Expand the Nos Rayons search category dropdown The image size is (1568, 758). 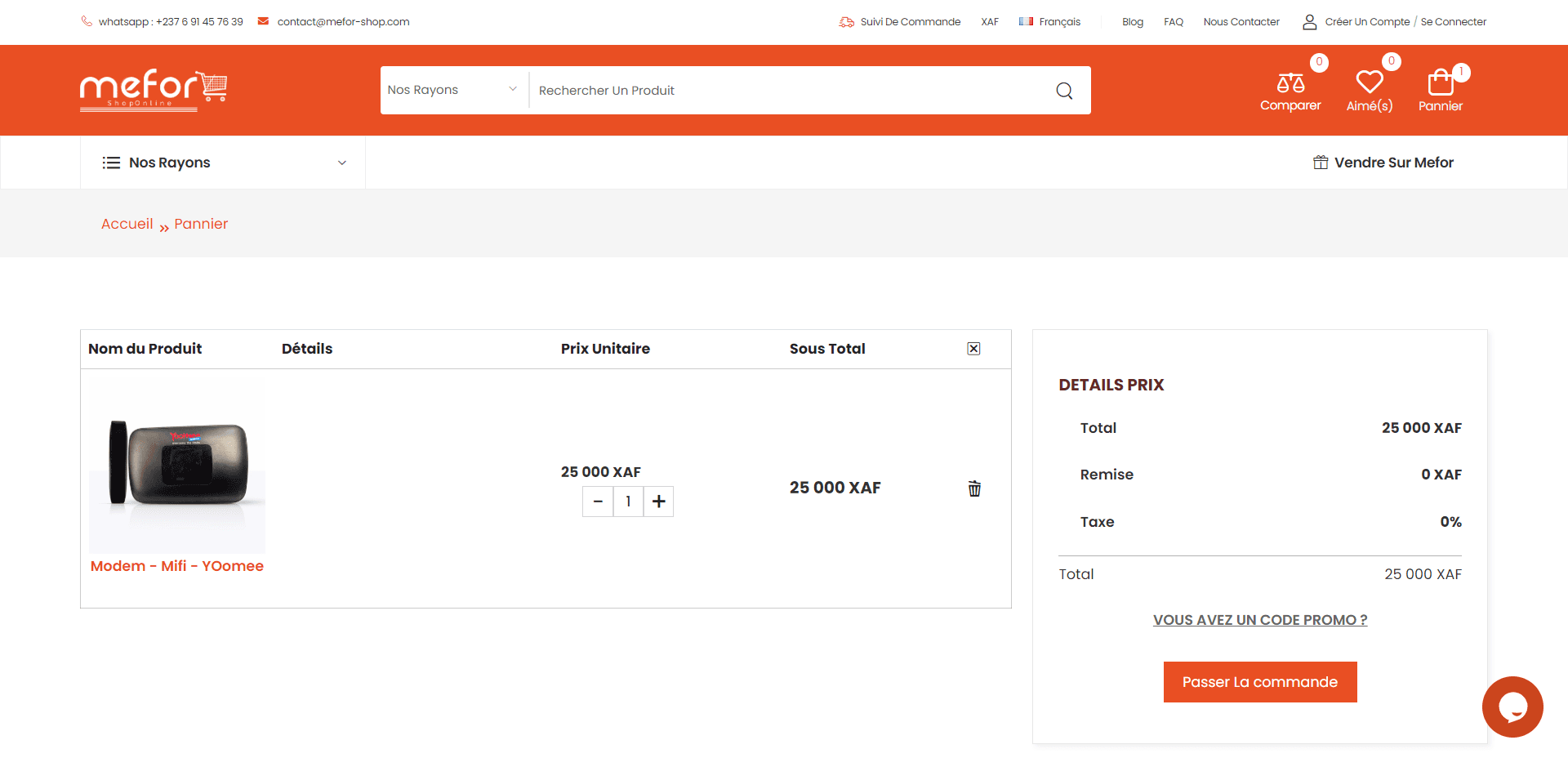(452, 90)
